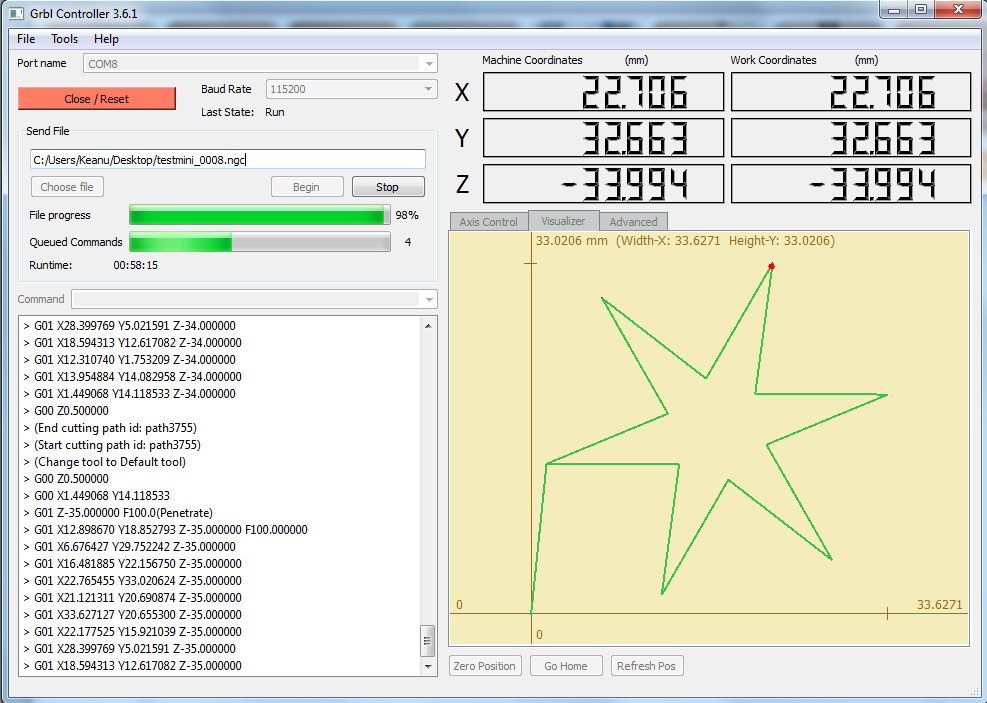987x703 pixels.
Task: Stop the file sending
Action: [x=388, y=187]
